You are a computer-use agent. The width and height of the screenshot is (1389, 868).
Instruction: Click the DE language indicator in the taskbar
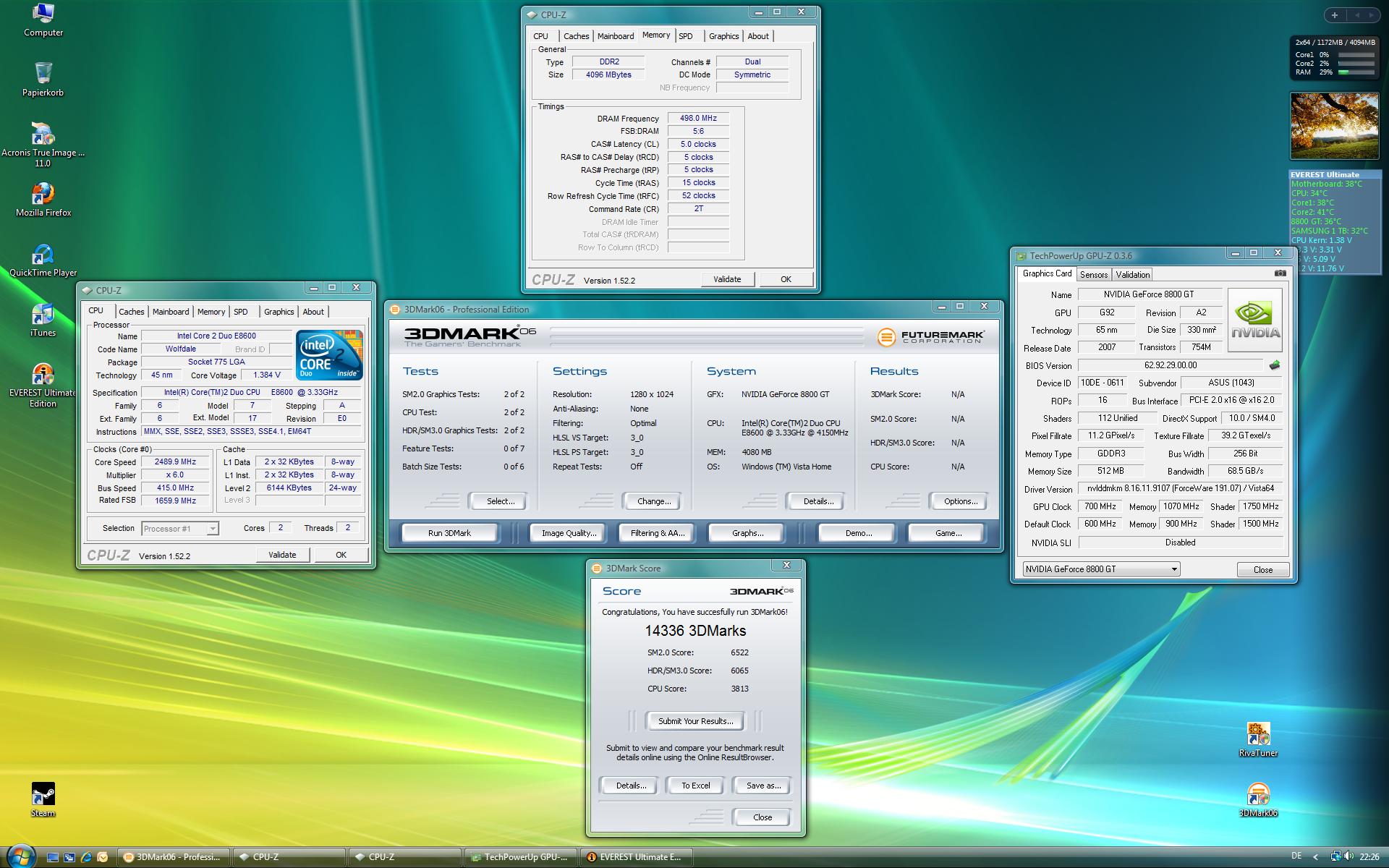1296,856
